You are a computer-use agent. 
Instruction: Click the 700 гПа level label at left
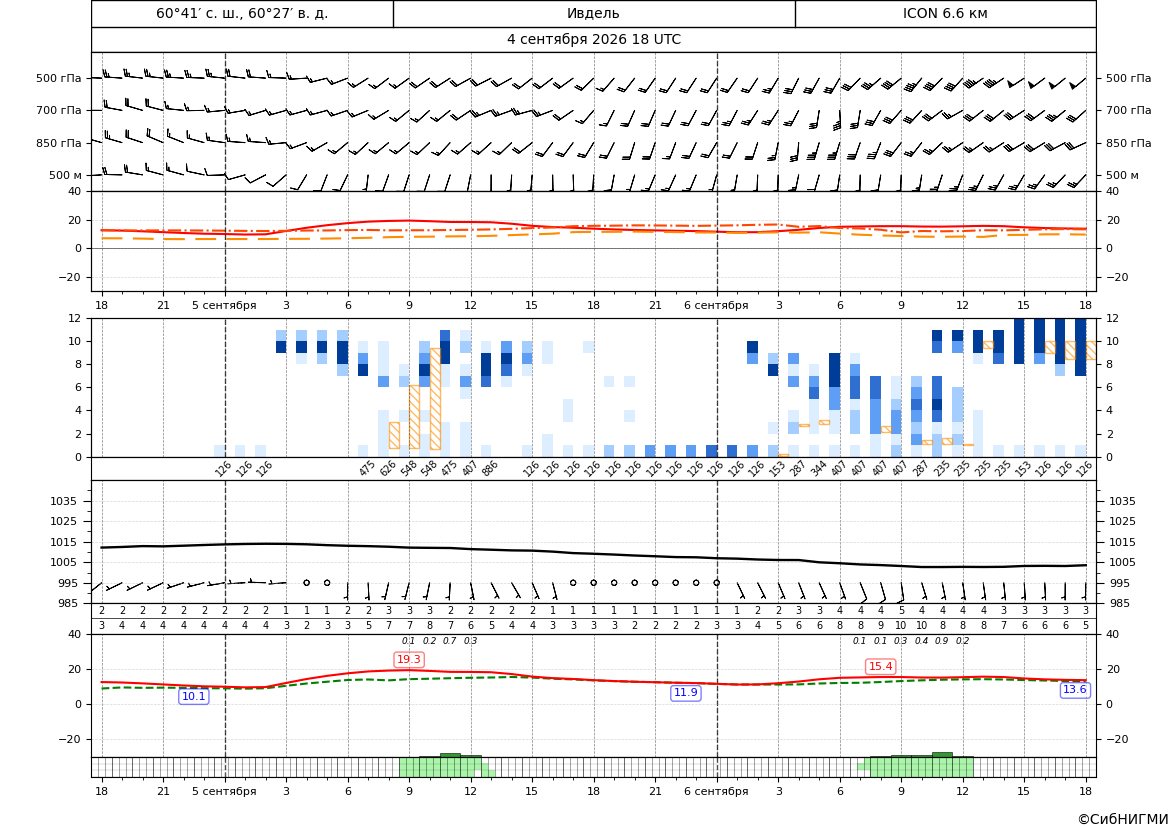tap(59, 110)
